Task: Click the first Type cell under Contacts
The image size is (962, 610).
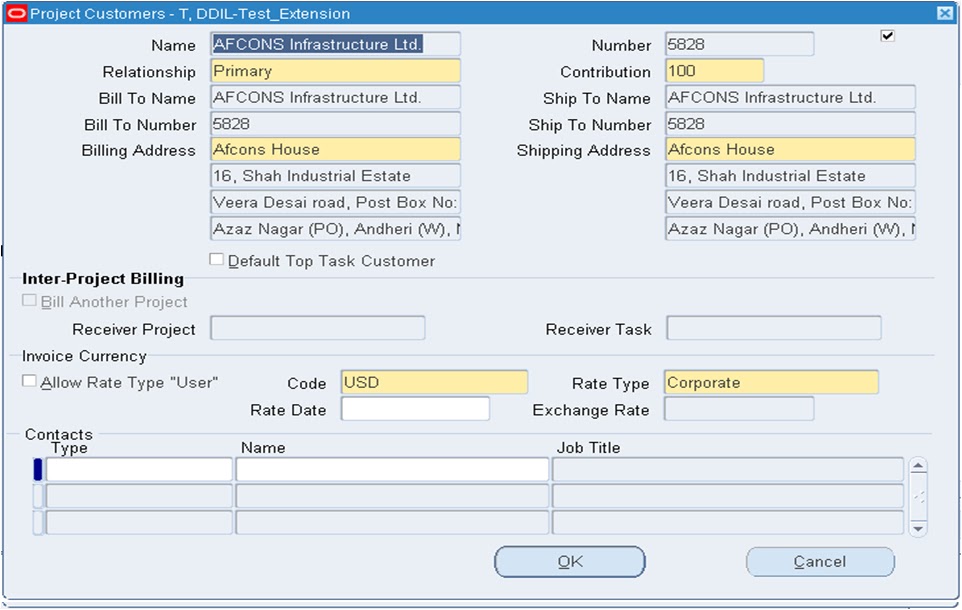Action: 137,468
